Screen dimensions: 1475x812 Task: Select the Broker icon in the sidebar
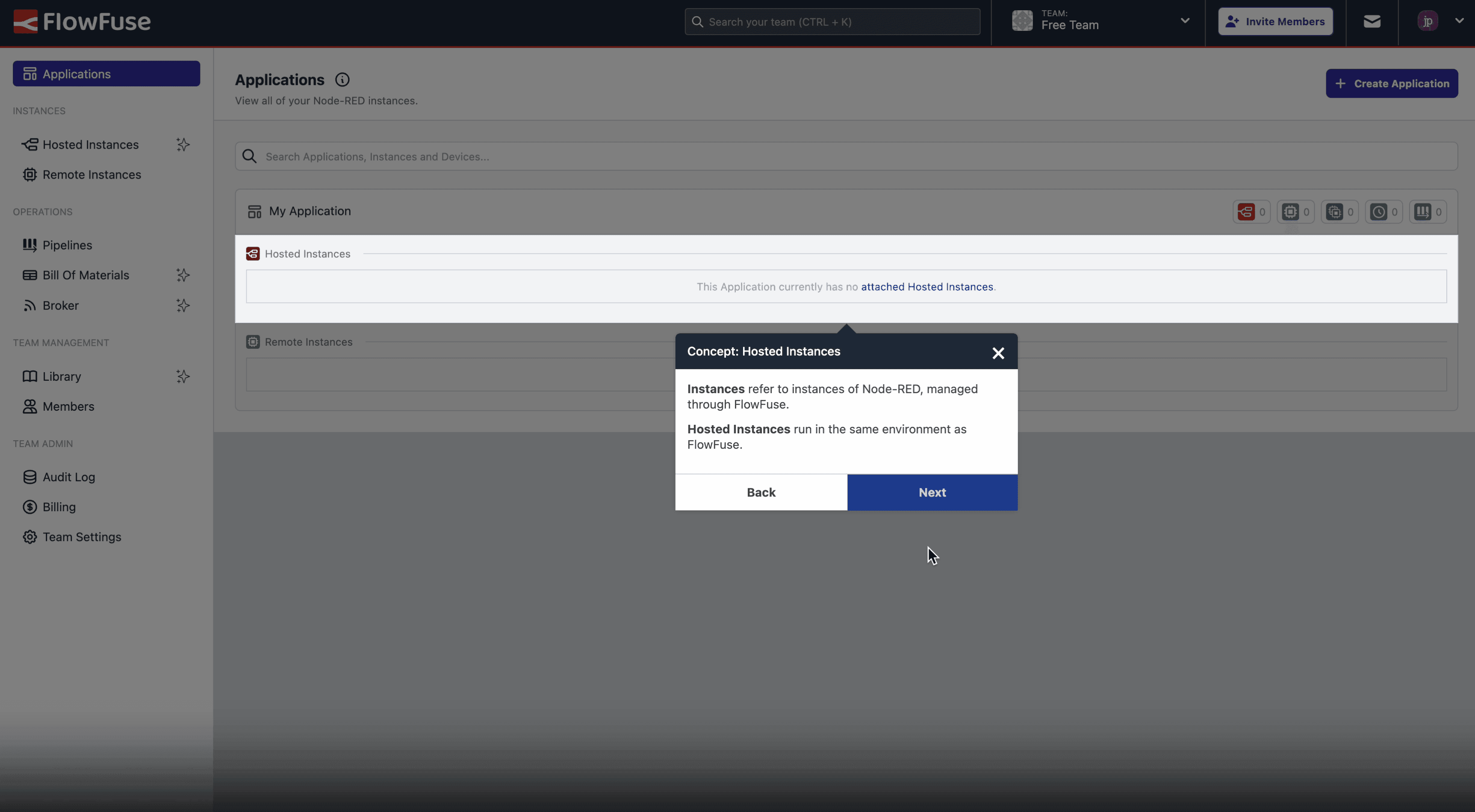(30, 305)
